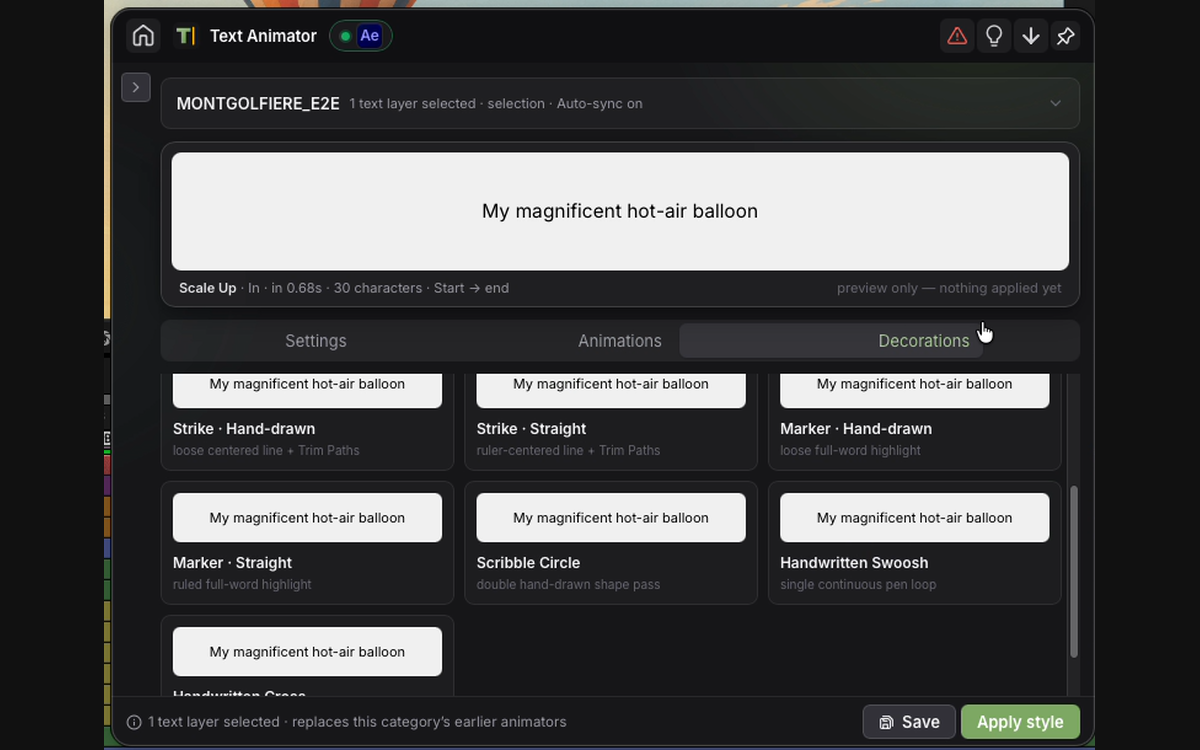Image resolution: width=1200 pixels, height=750 pixels.
Task: Select the Handwritten Cross preview card
Action: click(x=307, y=656)
